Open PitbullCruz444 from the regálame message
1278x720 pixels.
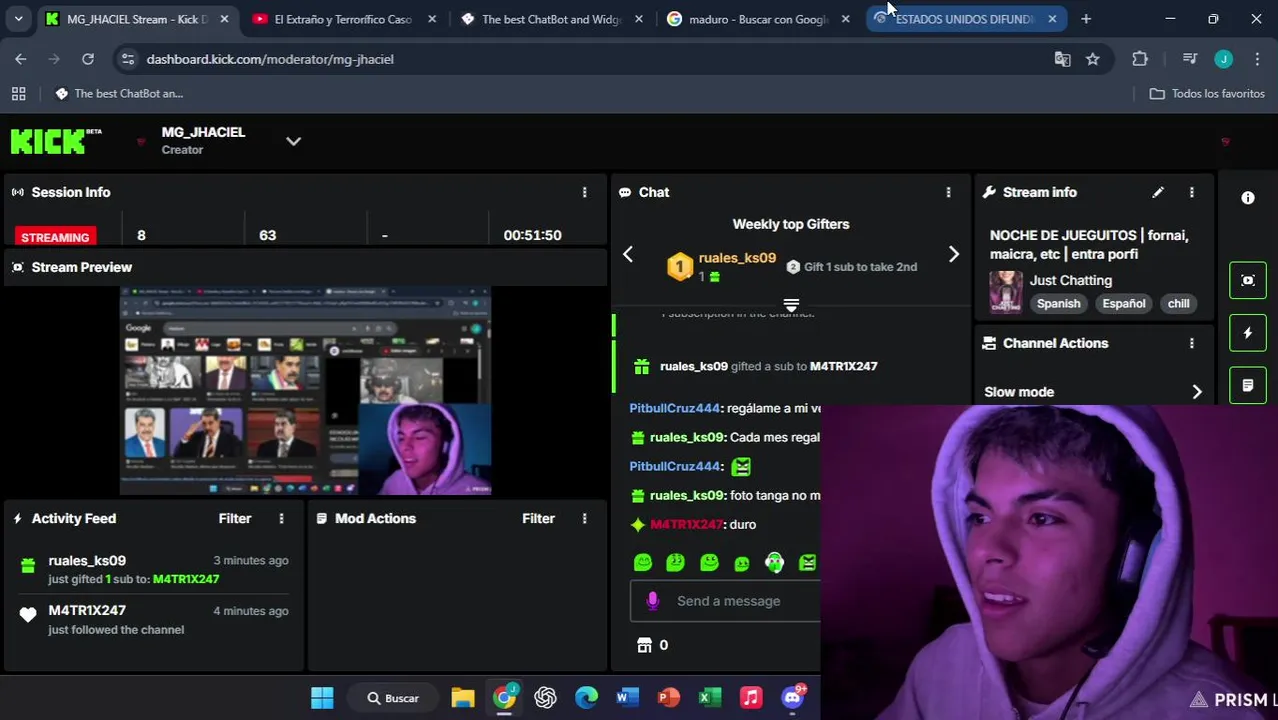click(x=674, y=408)
